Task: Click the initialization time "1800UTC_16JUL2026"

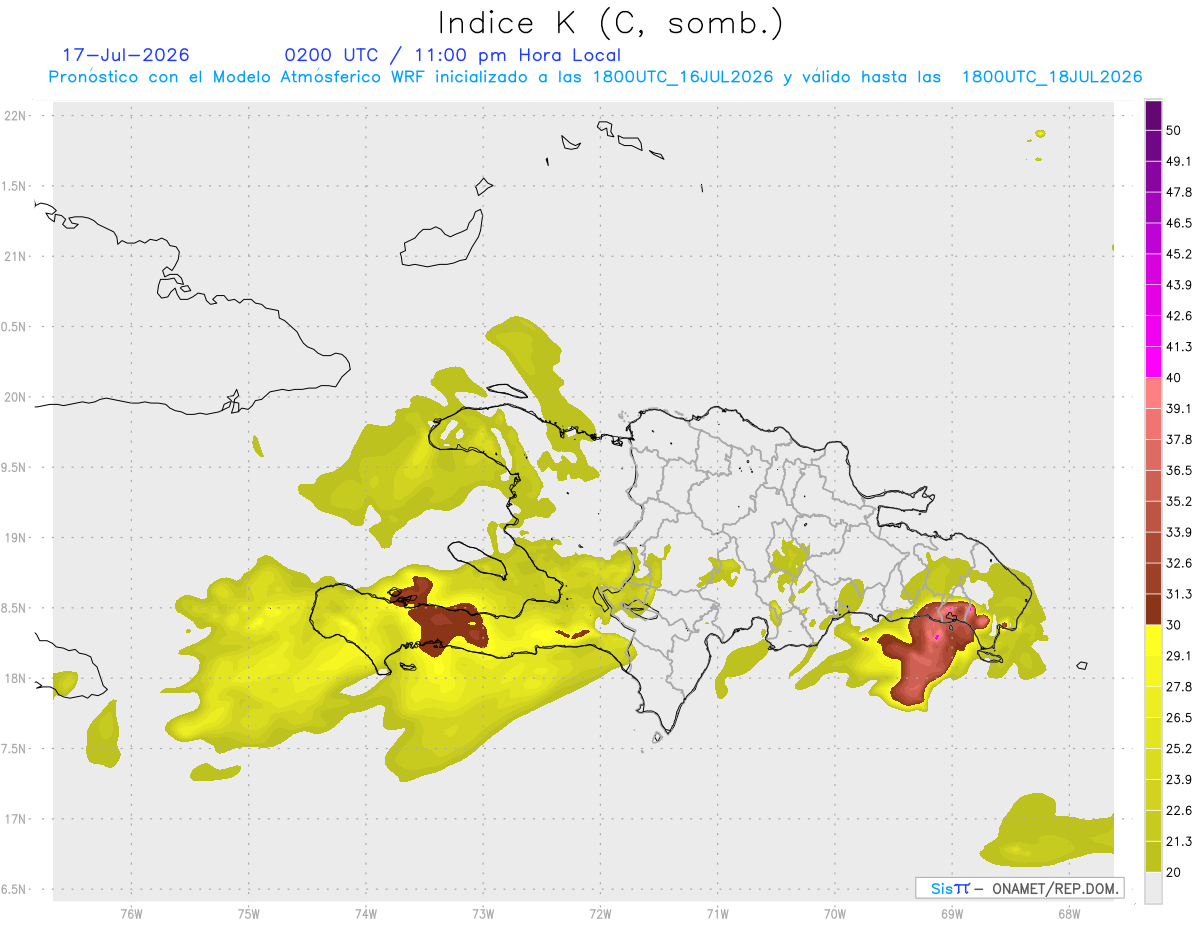Action: [683, 77]
